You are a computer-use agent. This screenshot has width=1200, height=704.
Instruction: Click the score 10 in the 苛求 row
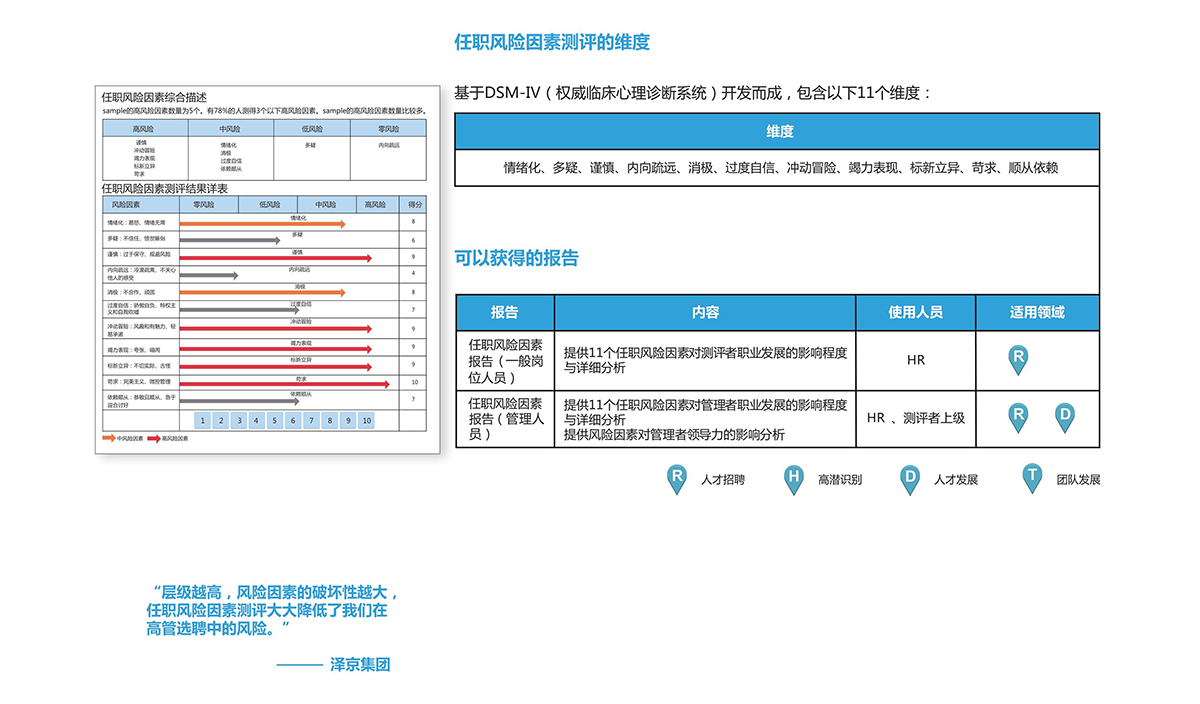click(414, 383)
